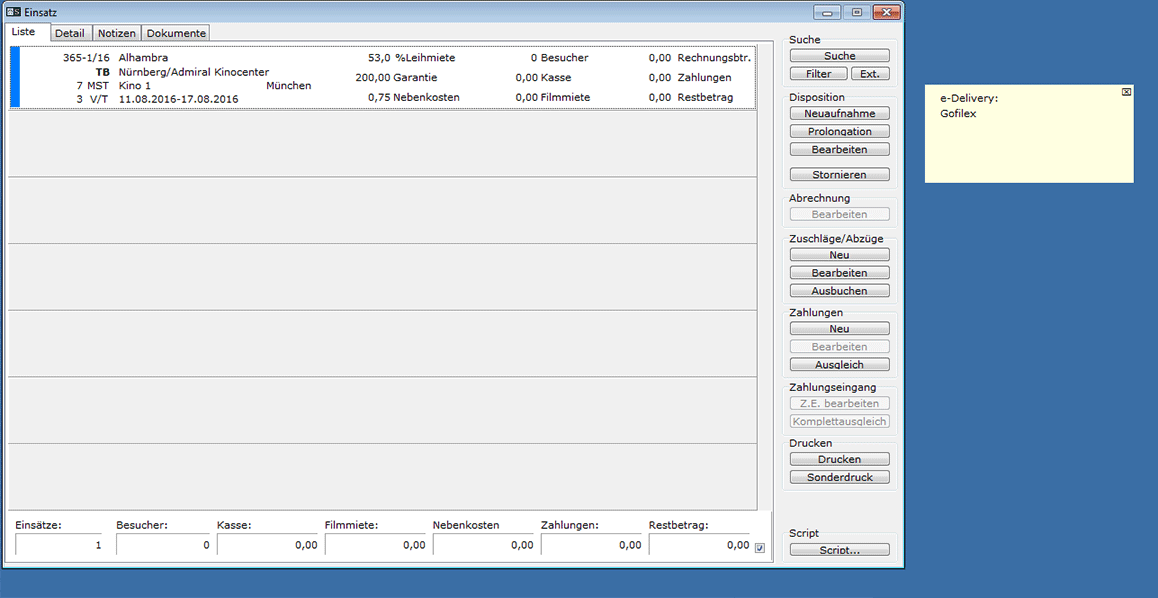Close the e-Delivery yellow note
Image resolution: width=1158 pixels, height=598 pixels.
click(1126, 92)
